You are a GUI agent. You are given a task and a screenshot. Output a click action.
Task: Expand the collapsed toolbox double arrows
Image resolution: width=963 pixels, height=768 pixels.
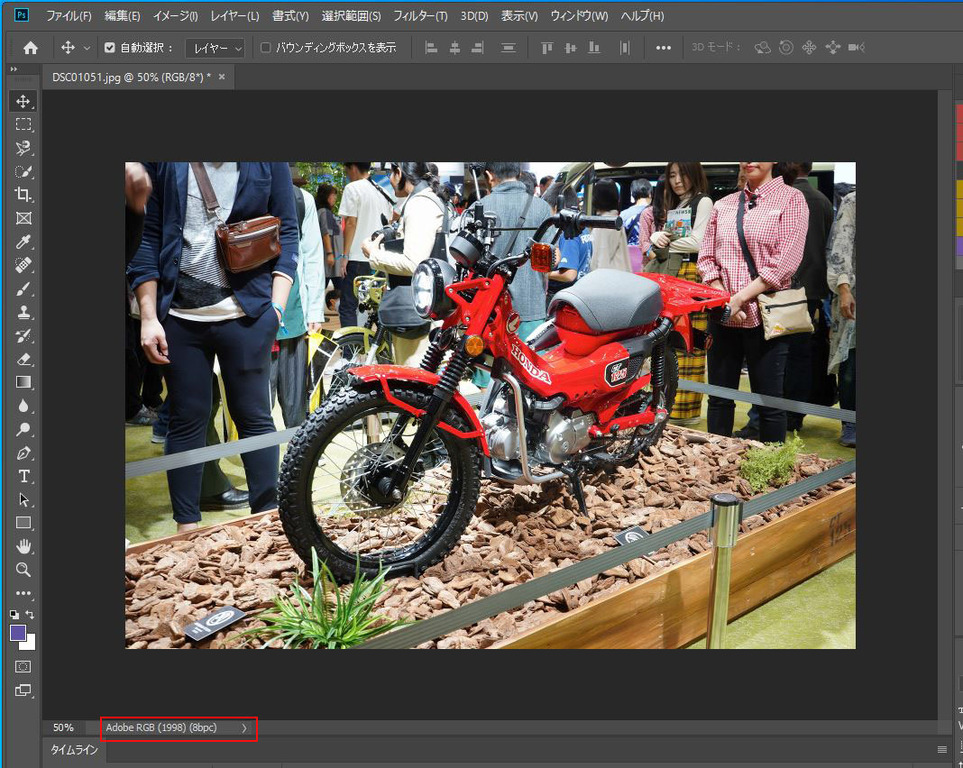14,69
